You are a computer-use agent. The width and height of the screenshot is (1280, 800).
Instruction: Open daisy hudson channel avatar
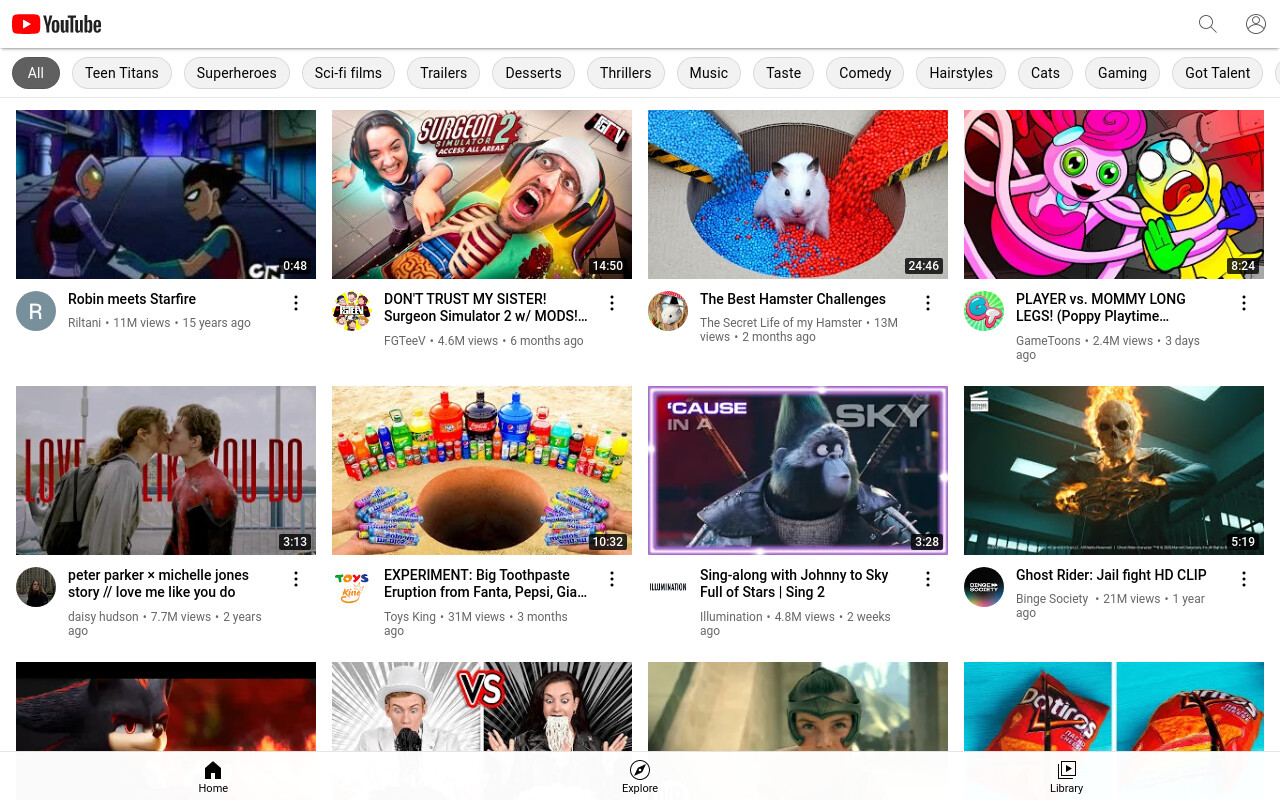click(x=36, y=587)
